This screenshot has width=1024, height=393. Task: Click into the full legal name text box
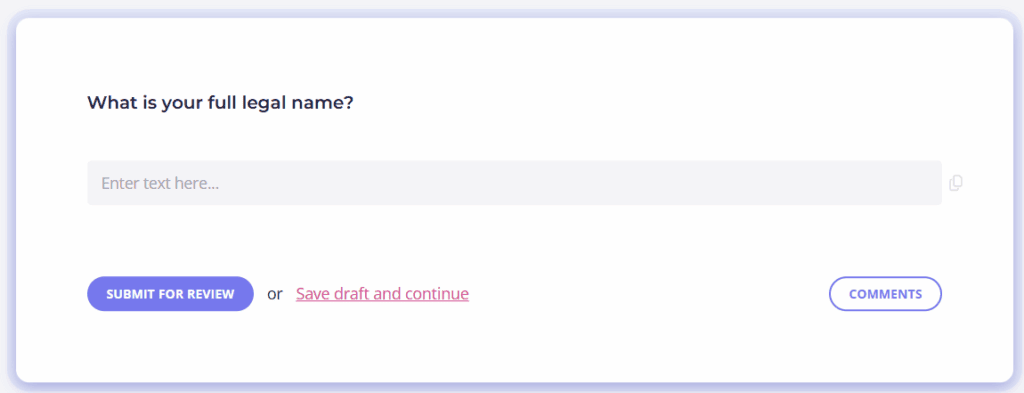tap(515, 183)
